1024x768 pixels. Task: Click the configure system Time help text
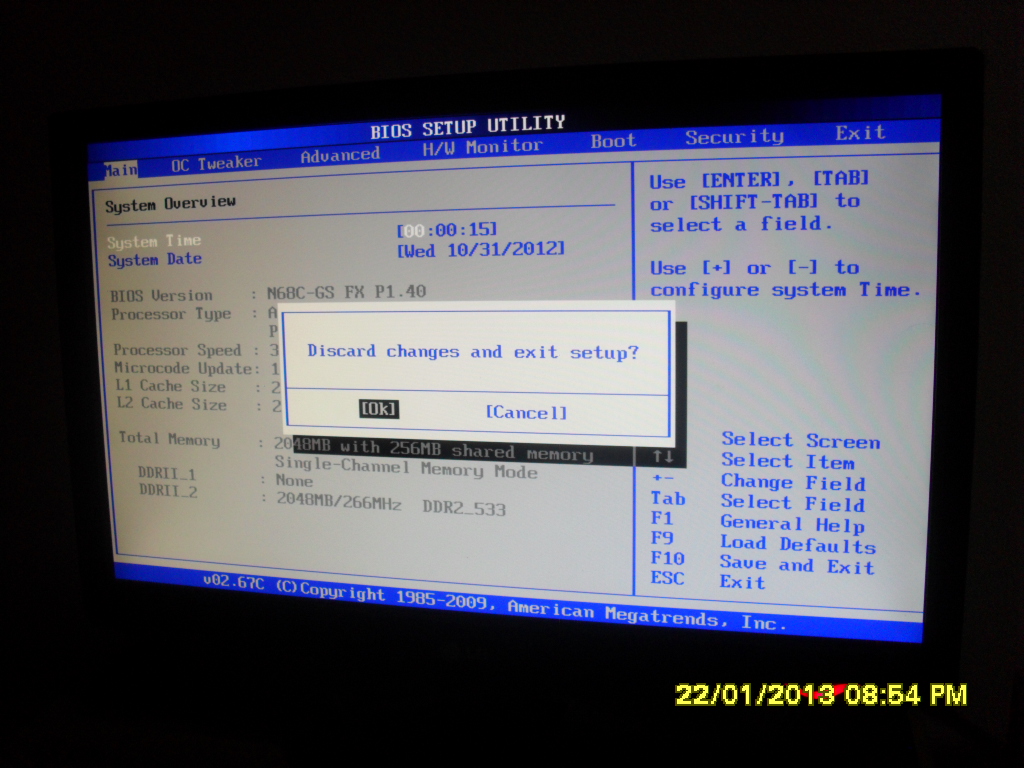[786, 289]
